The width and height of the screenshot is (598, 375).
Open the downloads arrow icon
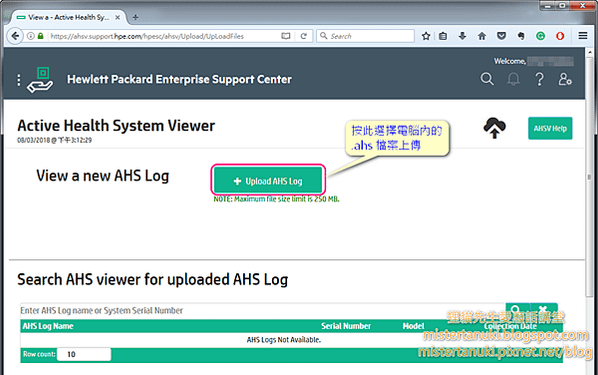click(x=462, y=36)
